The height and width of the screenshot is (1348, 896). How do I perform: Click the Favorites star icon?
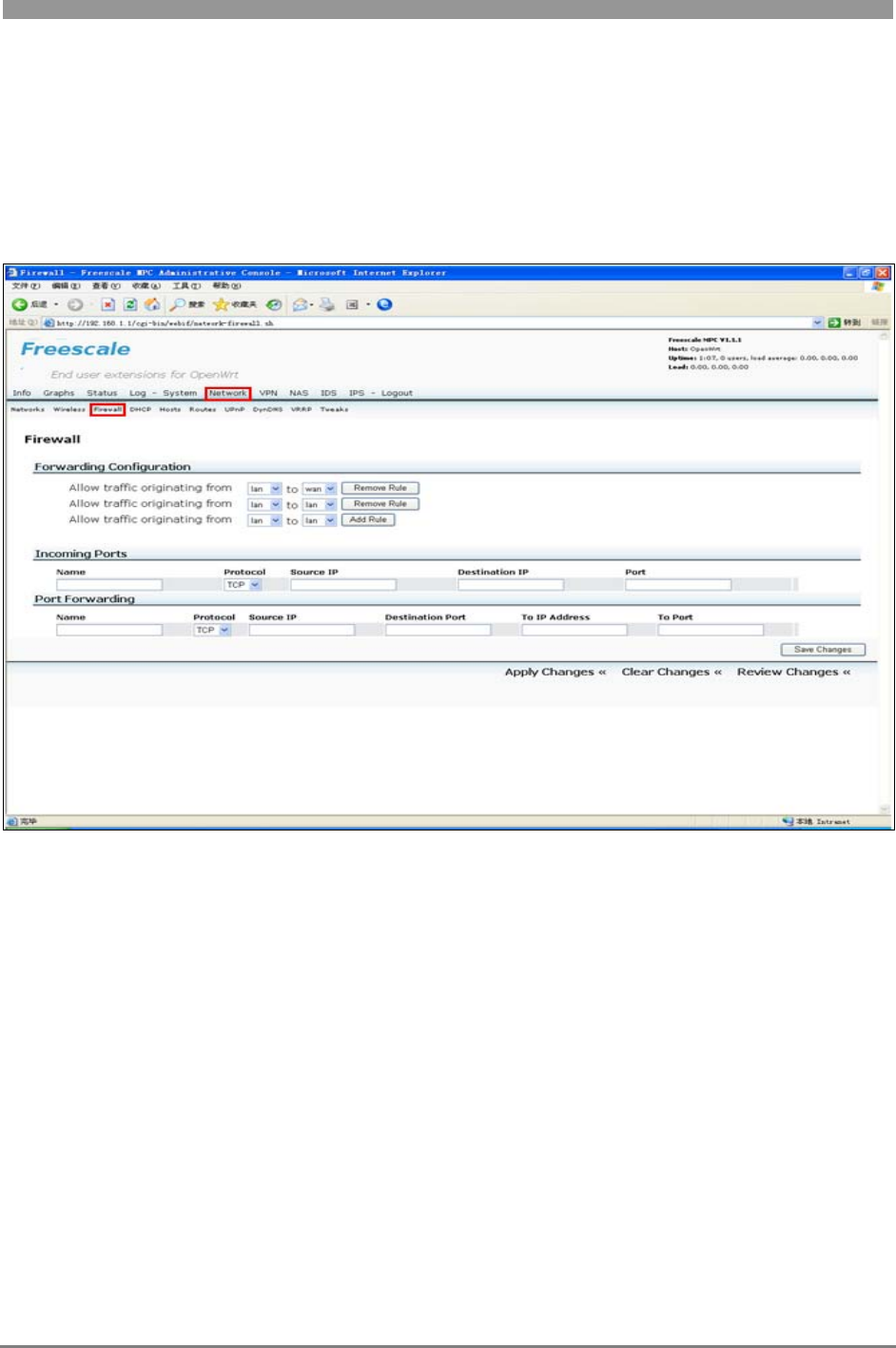220,304
